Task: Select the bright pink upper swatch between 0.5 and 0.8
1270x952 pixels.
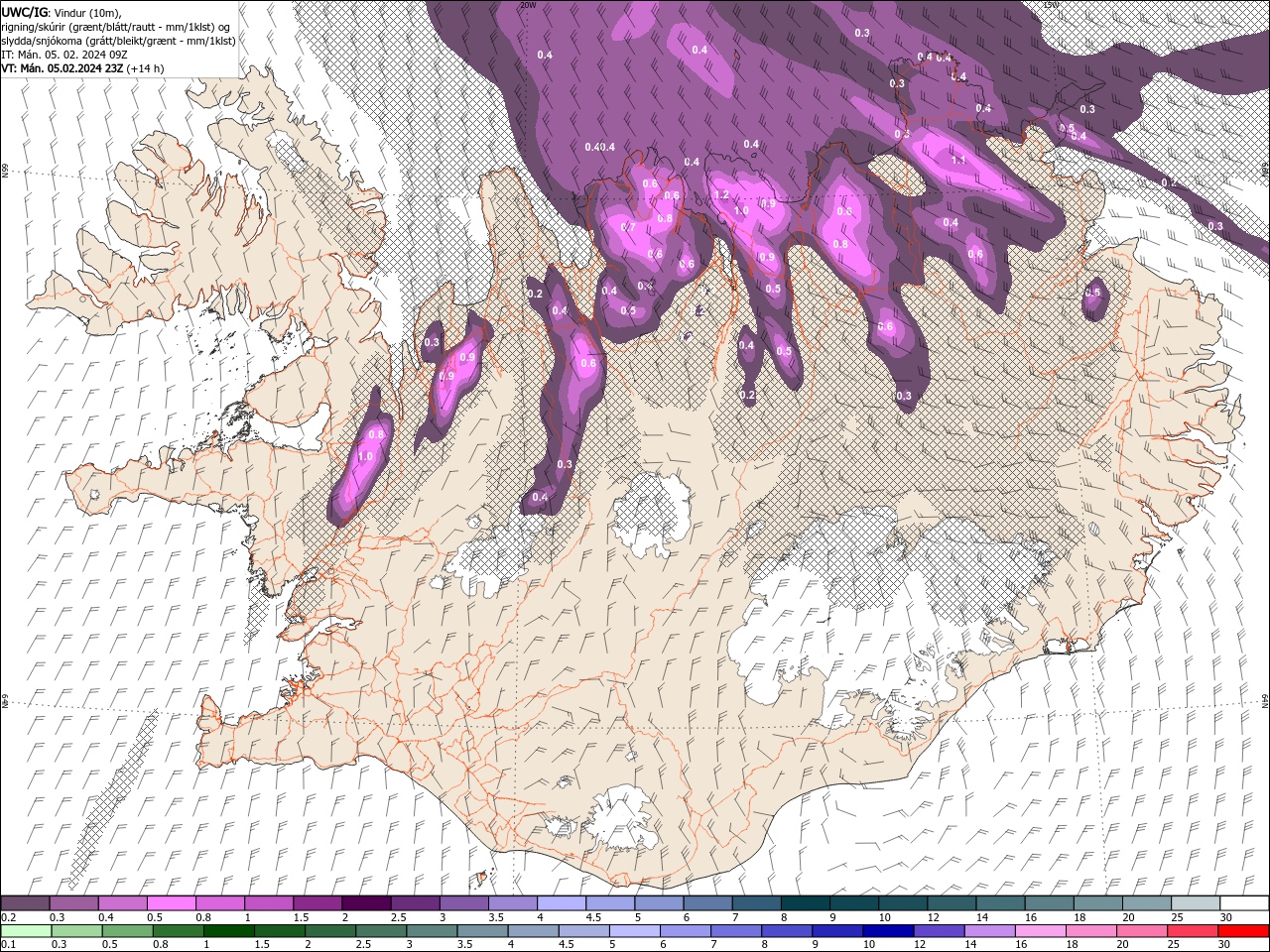Action: [172, 903]
